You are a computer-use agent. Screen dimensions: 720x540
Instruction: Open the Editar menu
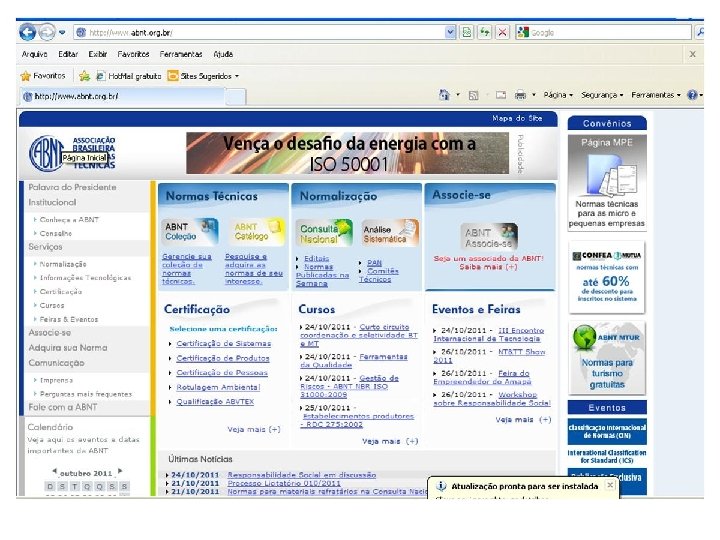pyautogui.click(x=68, y=54)
